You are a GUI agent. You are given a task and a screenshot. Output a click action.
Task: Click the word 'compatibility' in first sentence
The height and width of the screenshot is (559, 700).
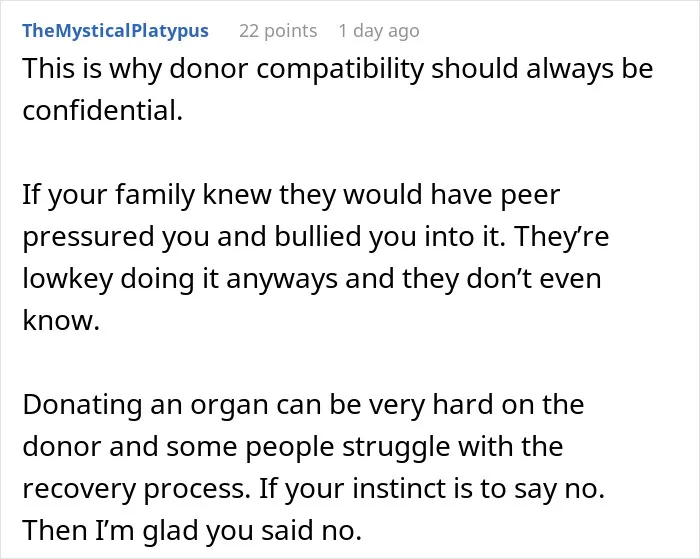click(x=339, y=70)
